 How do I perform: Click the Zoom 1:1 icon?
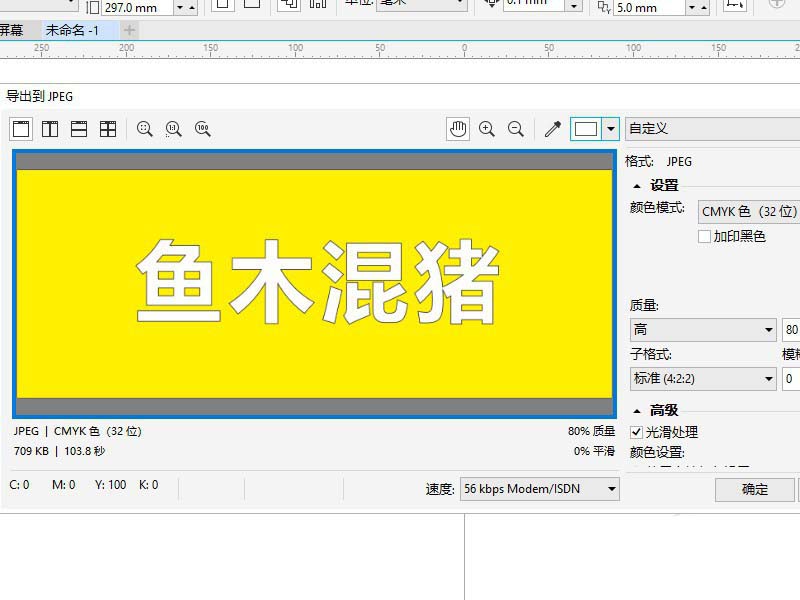tap(172, 129)
